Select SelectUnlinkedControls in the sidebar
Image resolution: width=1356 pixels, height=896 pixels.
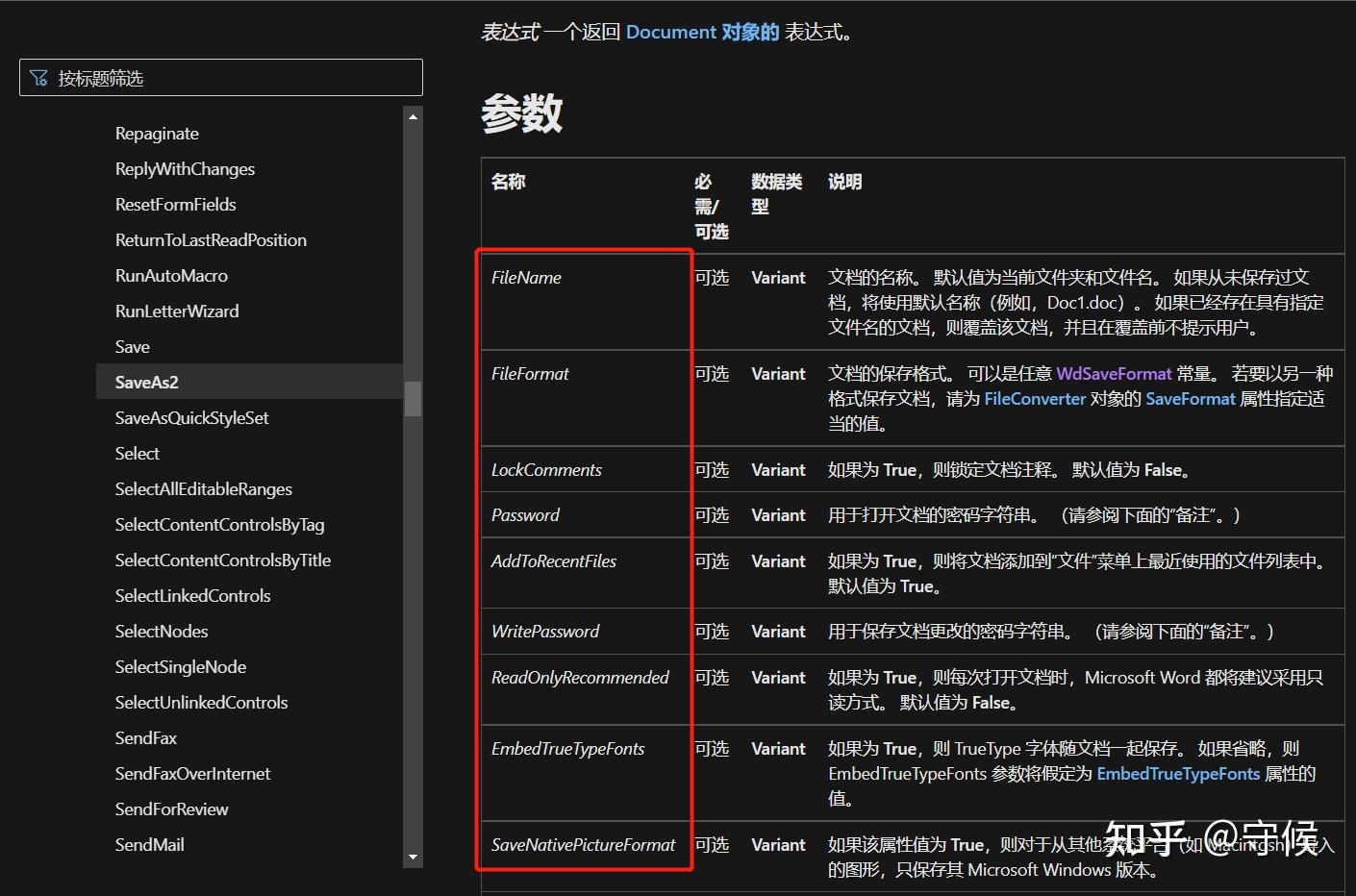click(201, 703)
